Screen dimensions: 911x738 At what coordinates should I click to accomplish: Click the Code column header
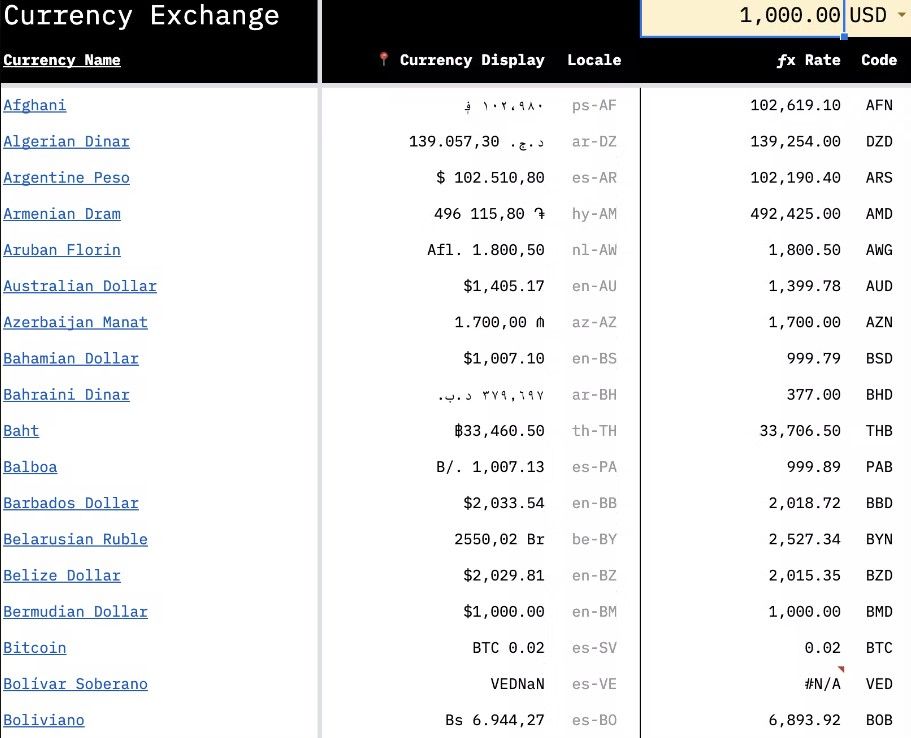click(x=878, y=60)
